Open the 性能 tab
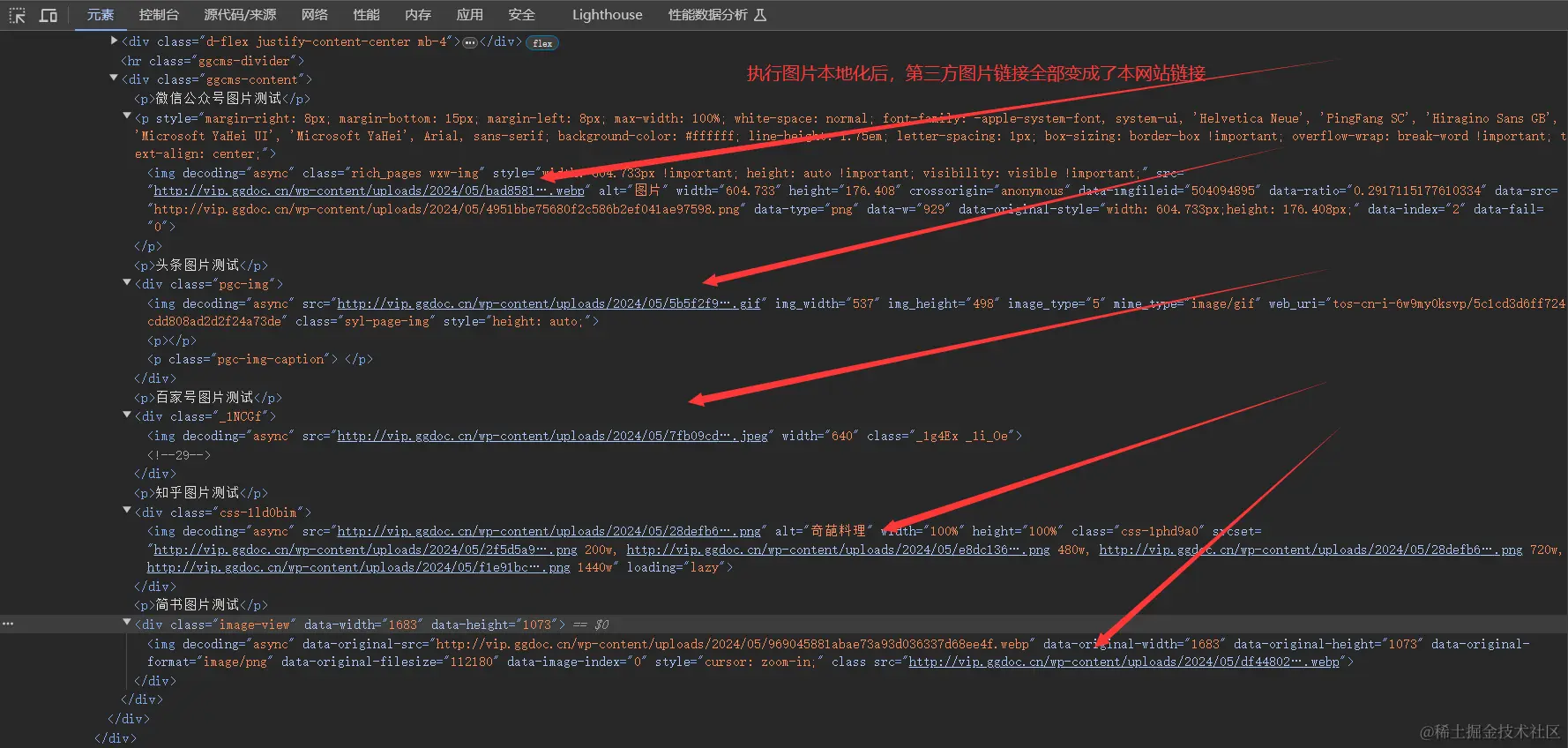 (x=366, y=15)
